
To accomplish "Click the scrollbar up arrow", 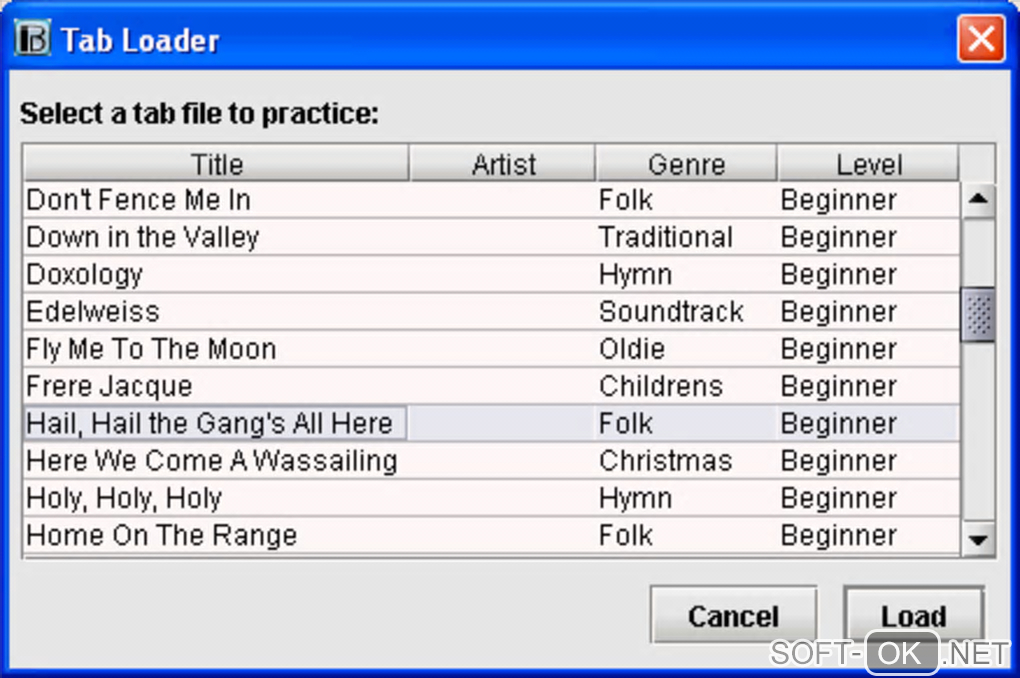I will 977,200.
